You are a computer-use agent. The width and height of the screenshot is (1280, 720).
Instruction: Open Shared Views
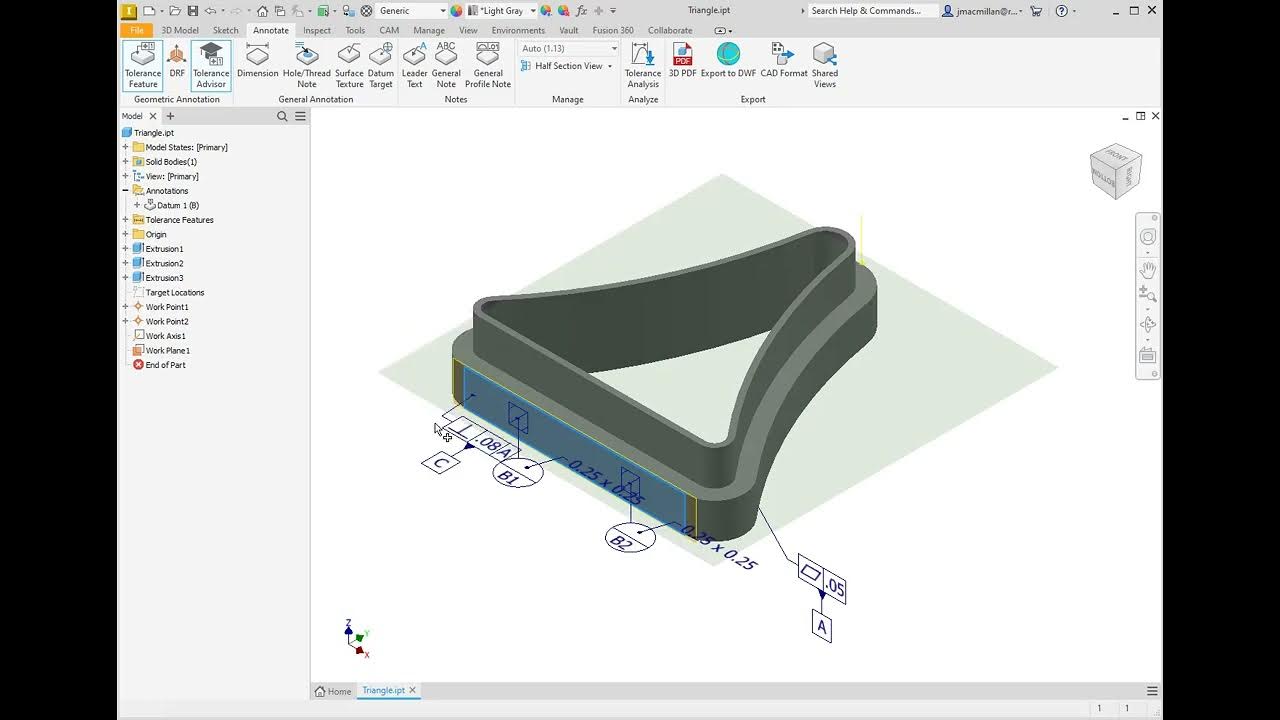click(x=825, y=66)
